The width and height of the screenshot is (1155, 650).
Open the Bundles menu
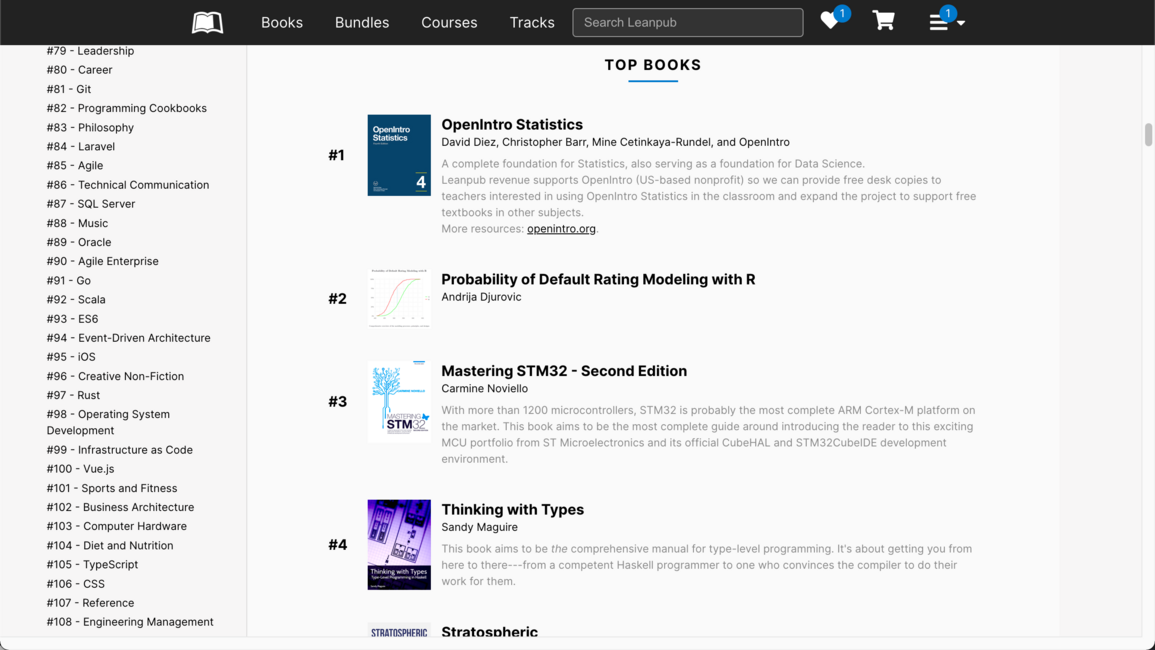pos(362,22)
